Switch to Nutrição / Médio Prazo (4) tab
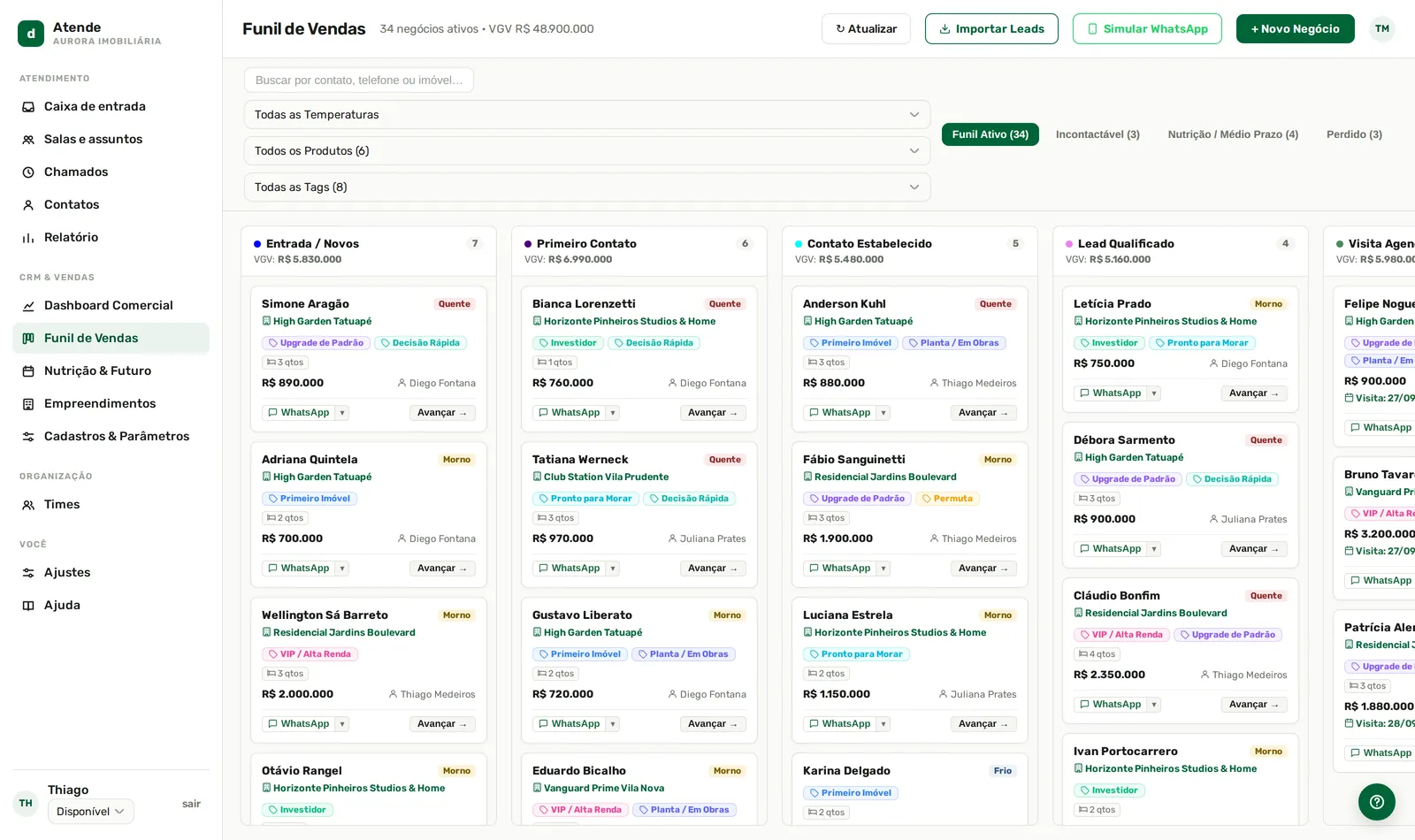 (1233, 134)
